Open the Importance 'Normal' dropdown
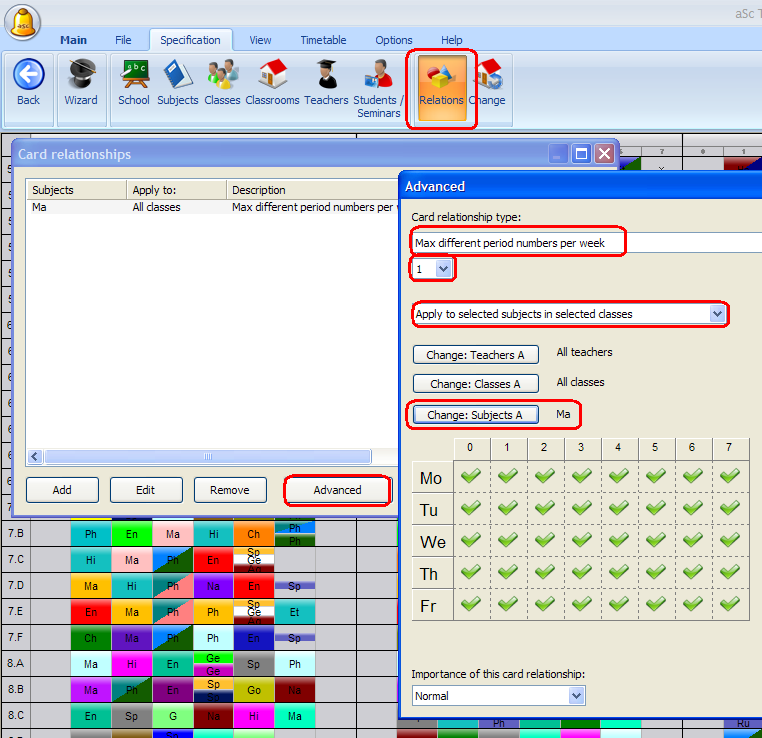This screenshot has width=762, height=738. 575,695
